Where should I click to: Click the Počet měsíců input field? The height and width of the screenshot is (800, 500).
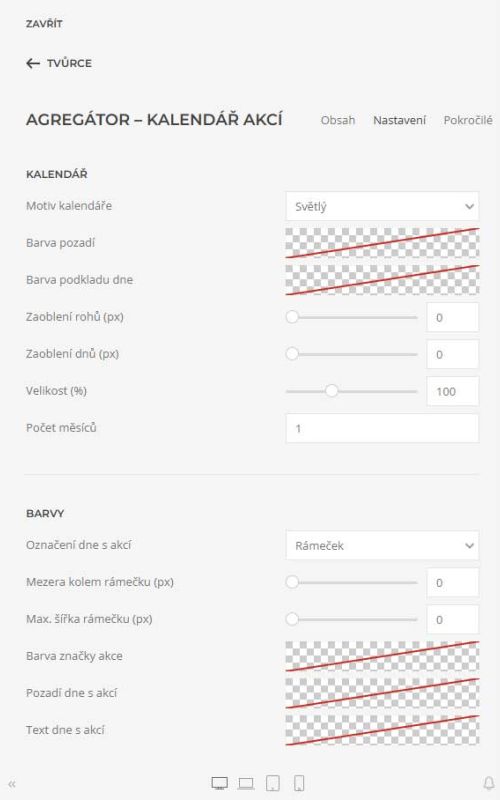[382, 428]
